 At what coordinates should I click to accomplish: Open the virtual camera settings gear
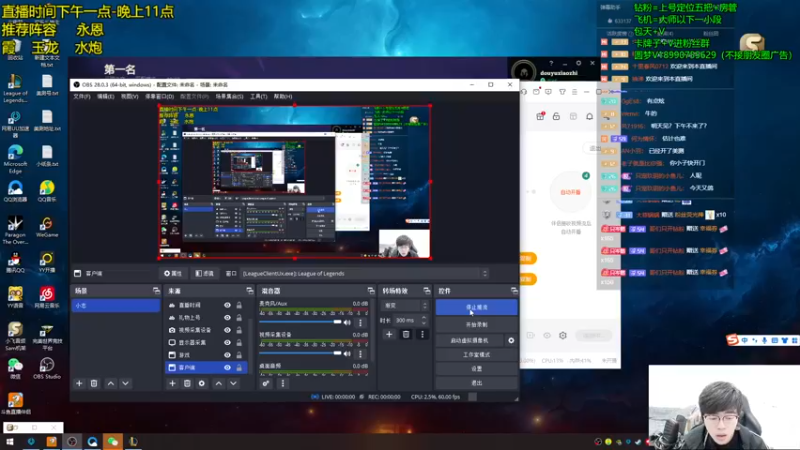click(x=511, y=340)
